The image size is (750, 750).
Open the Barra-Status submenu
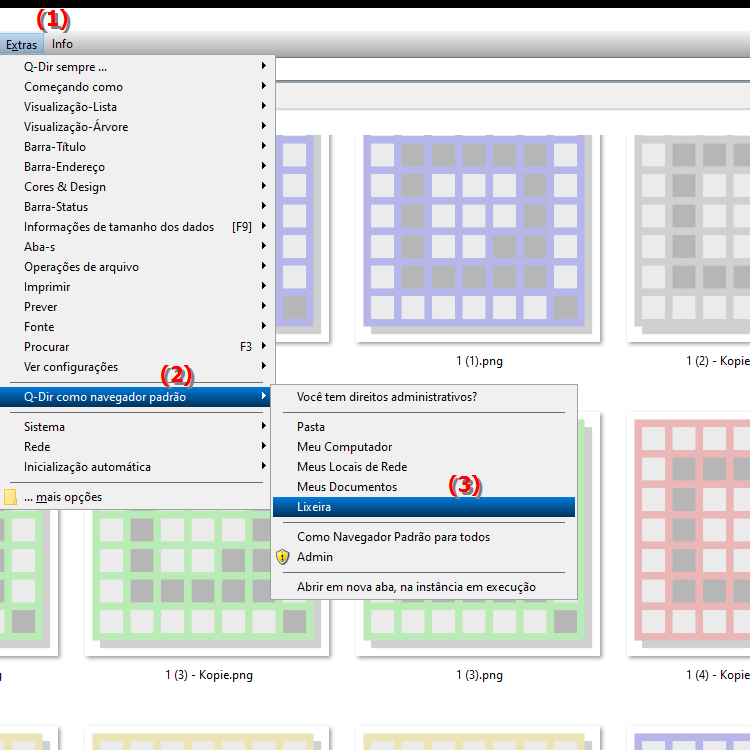(137, 207)
